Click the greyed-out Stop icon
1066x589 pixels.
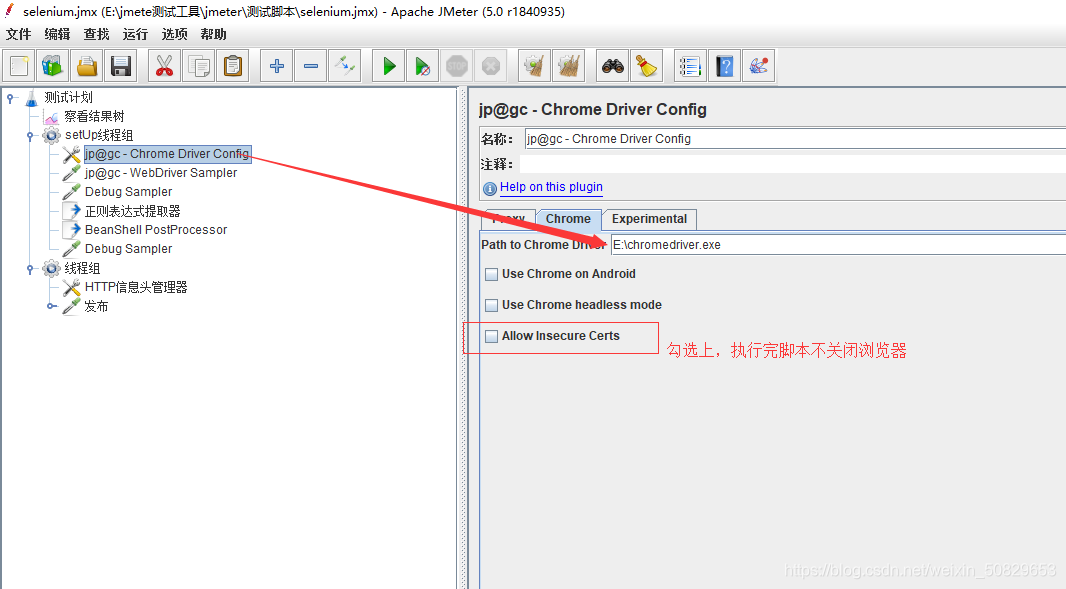coord(456,66)
